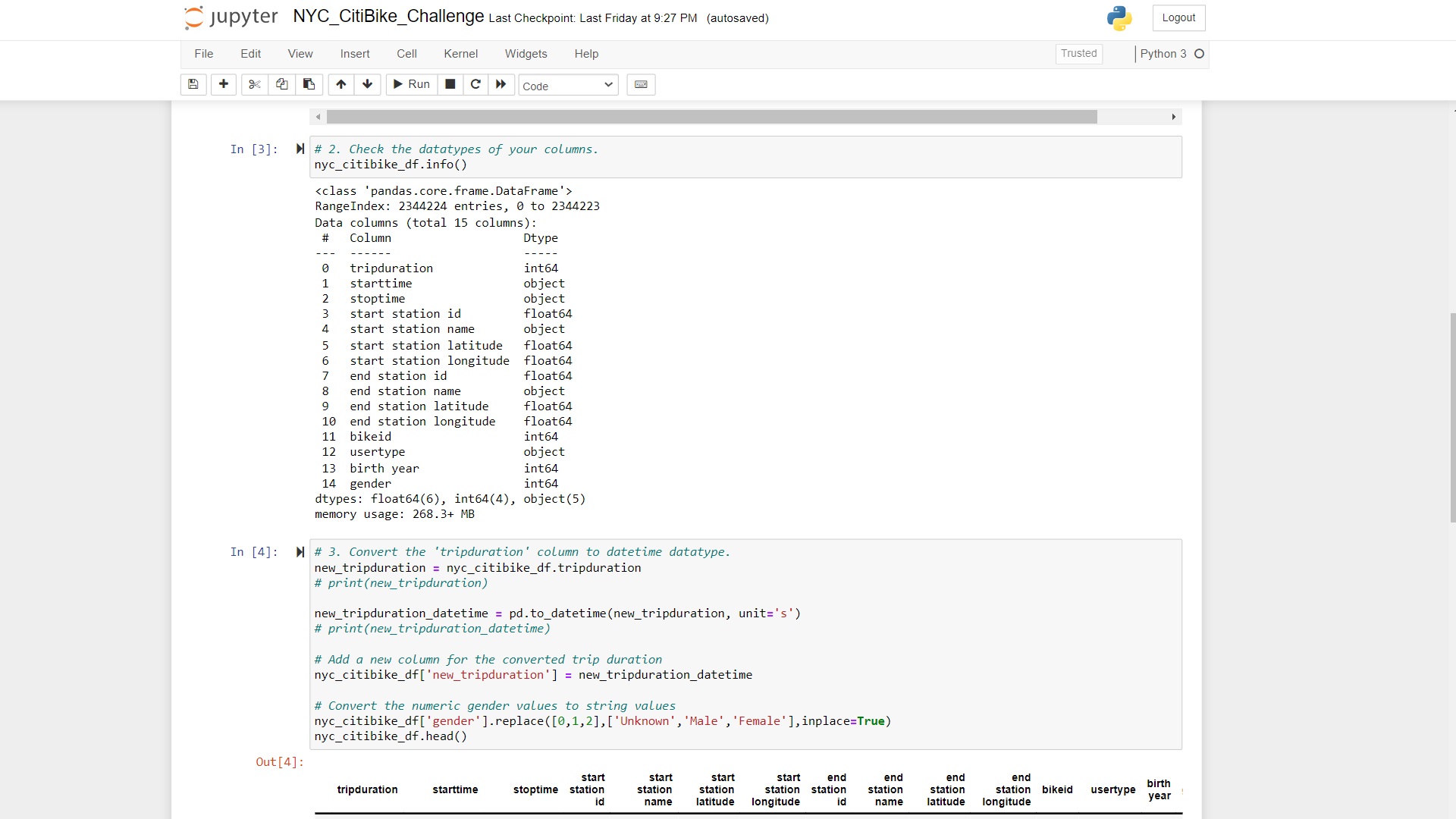Copy the selected cells using the toolbar icon
Viewport: 1456px width, 819px height.
coord(281,84)
